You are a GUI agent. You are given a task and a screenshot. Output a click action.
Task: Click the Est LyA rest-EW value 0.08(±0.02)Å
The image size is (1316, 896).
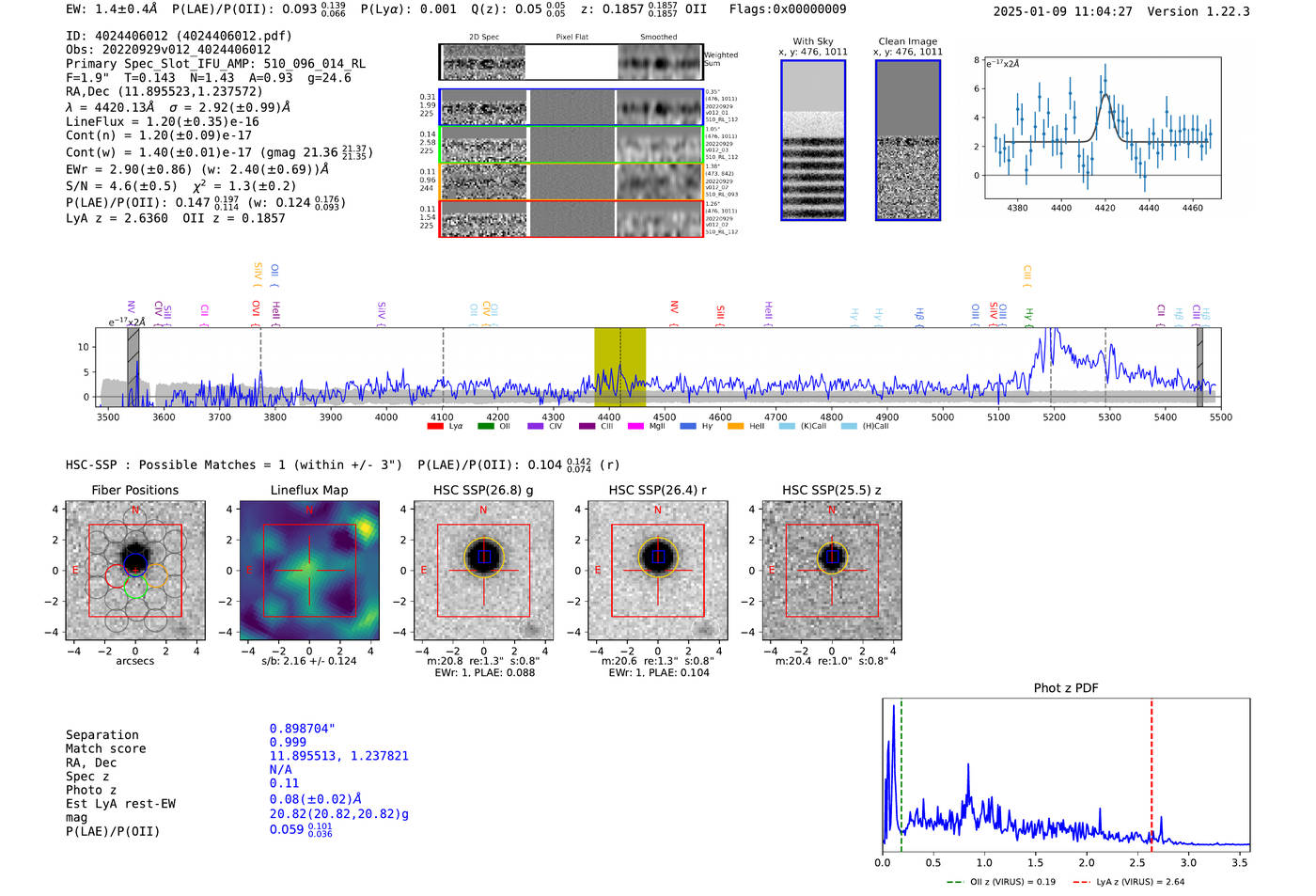tap(316, 799)
